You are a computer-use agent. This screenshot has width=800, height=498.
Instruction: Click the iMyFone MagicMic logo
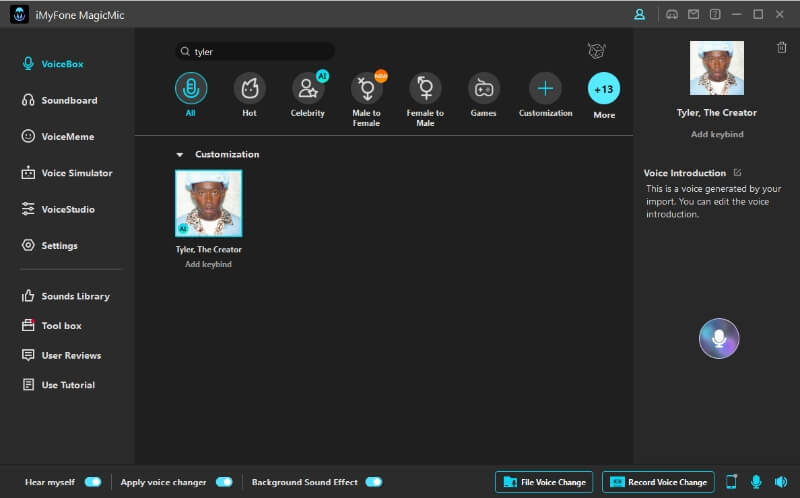[x=19, y=14]
